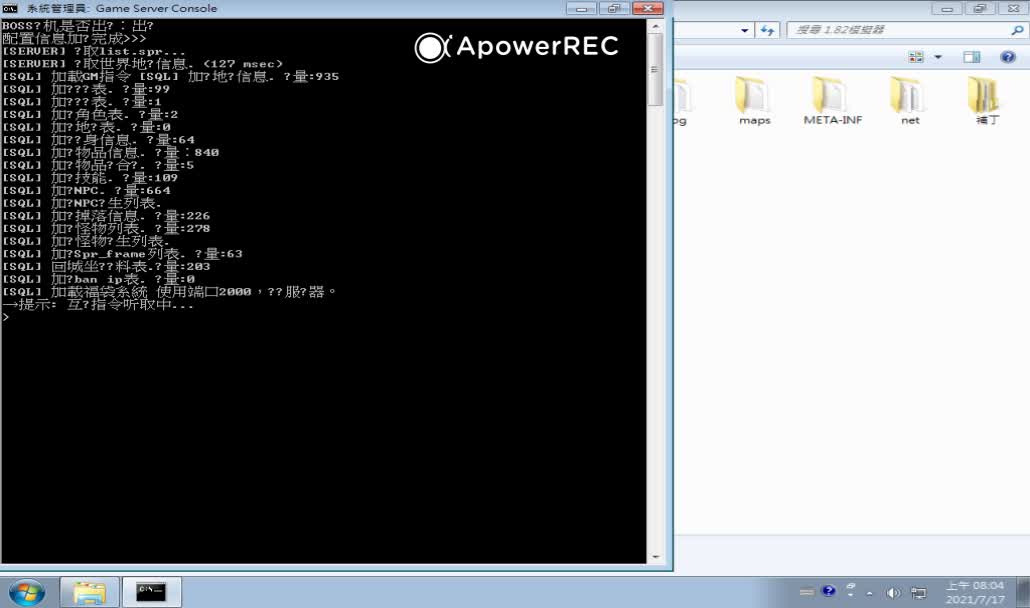This screenshot has height=608, width=1030.
Task: Click the console line containing list.spr
Action: [x=94, y=51]
